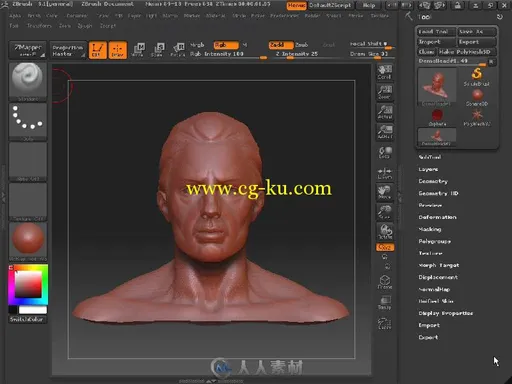Viewport: 512px width, 384px height.
Task: Click the Actual size icon
Action: 385,112
